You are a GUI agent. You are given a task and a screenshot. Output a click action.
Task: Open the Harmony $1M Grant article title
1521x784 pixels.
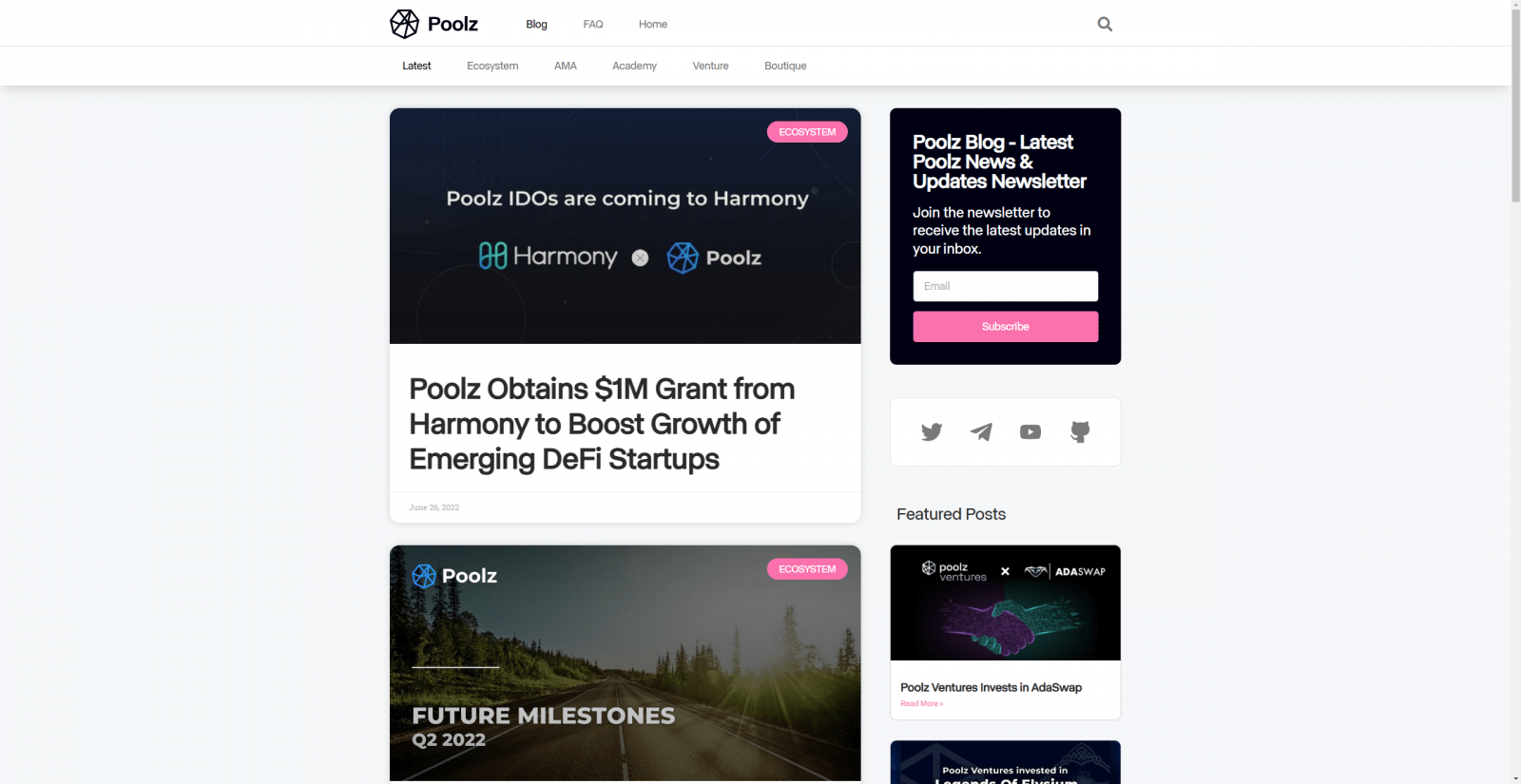click(x=602, y=424)
